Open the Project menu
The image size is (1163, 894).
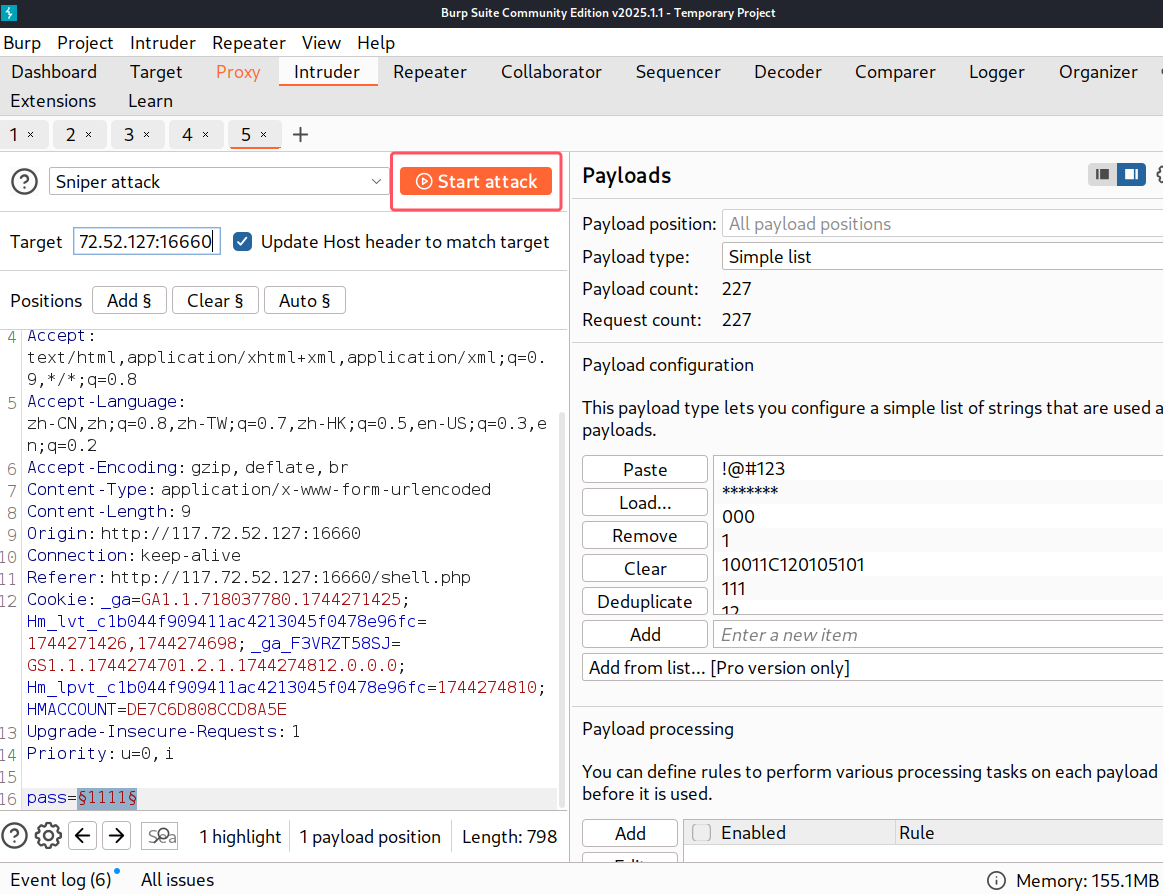(85, 43)
